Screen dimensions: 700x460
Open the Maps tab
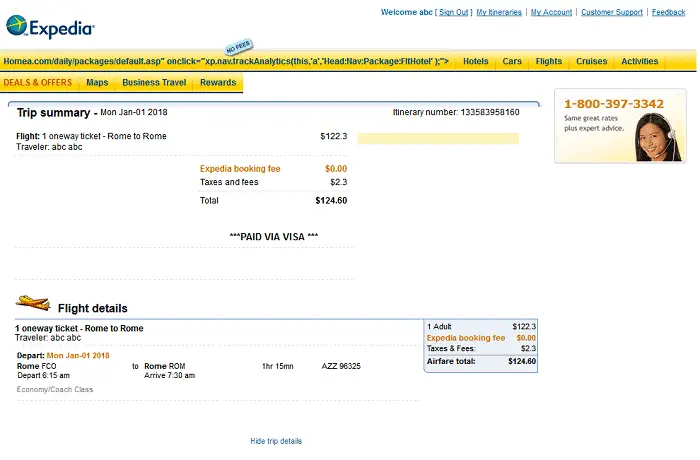(97, 83)
